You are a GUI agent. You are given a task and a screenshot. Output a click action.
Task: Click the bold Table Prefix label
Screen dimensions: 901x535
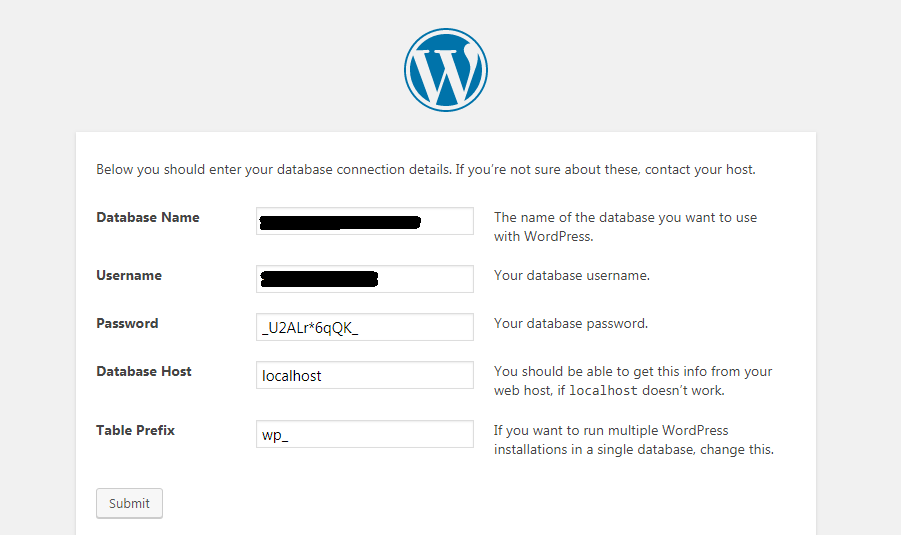pos(135,430)
